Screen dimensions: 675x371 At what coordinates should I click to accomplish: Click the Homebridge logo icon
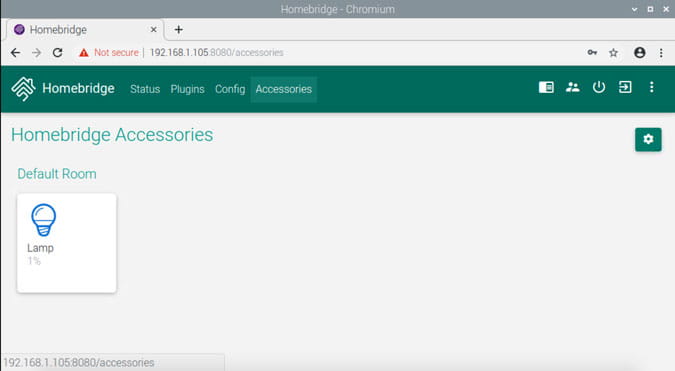tap(23, 89)
